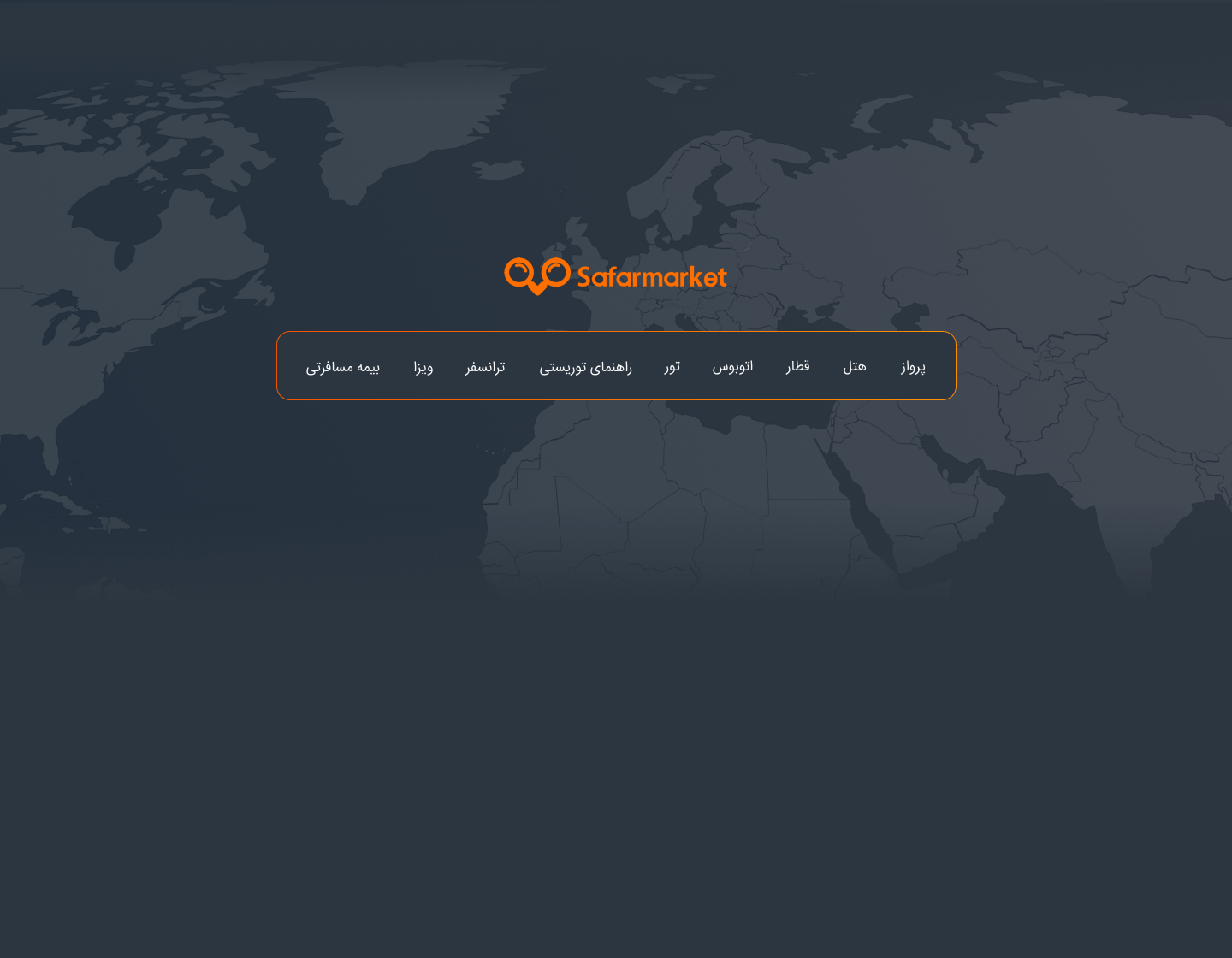Select the تور (tour) menu item
This screenshot has height=958, width=1232.
[672, 367]
